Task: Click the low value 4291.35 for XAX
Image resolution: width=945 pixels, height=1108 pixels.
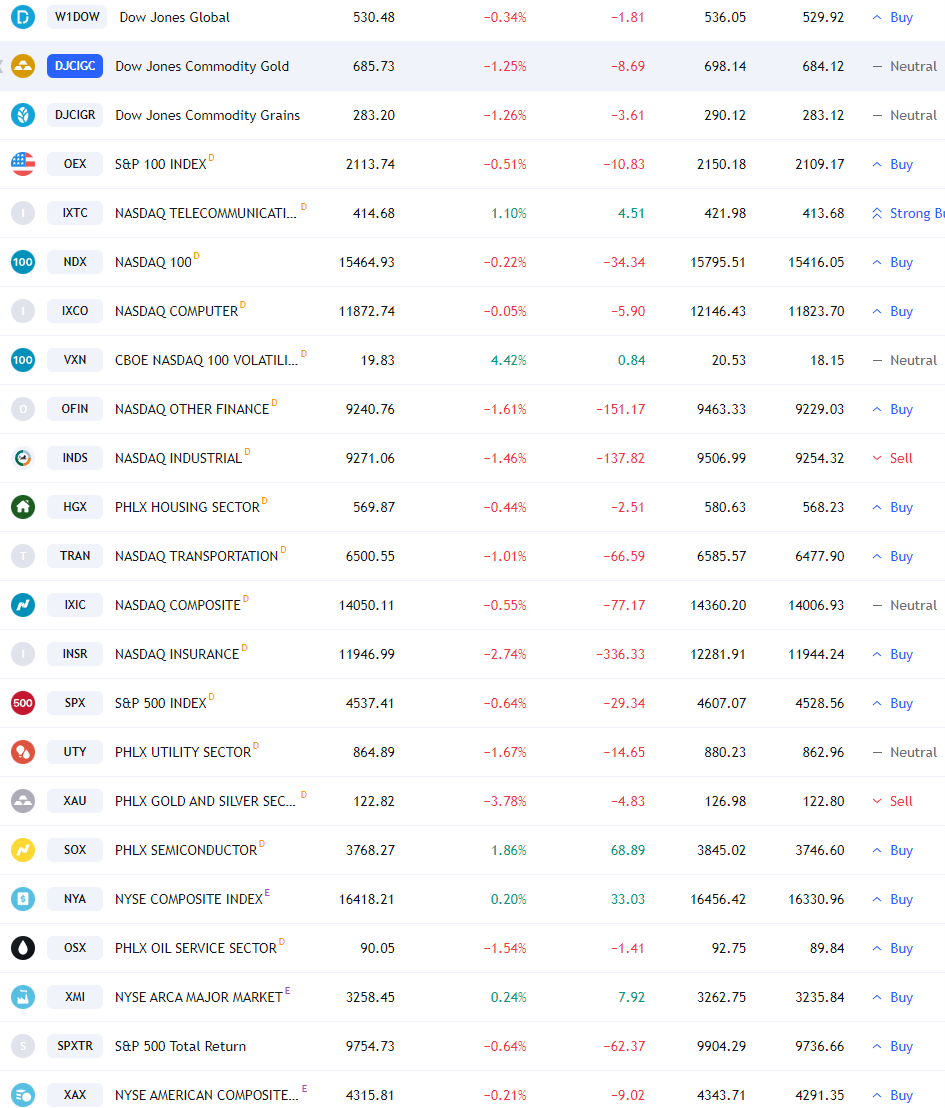Action: tap(820, 1095)
